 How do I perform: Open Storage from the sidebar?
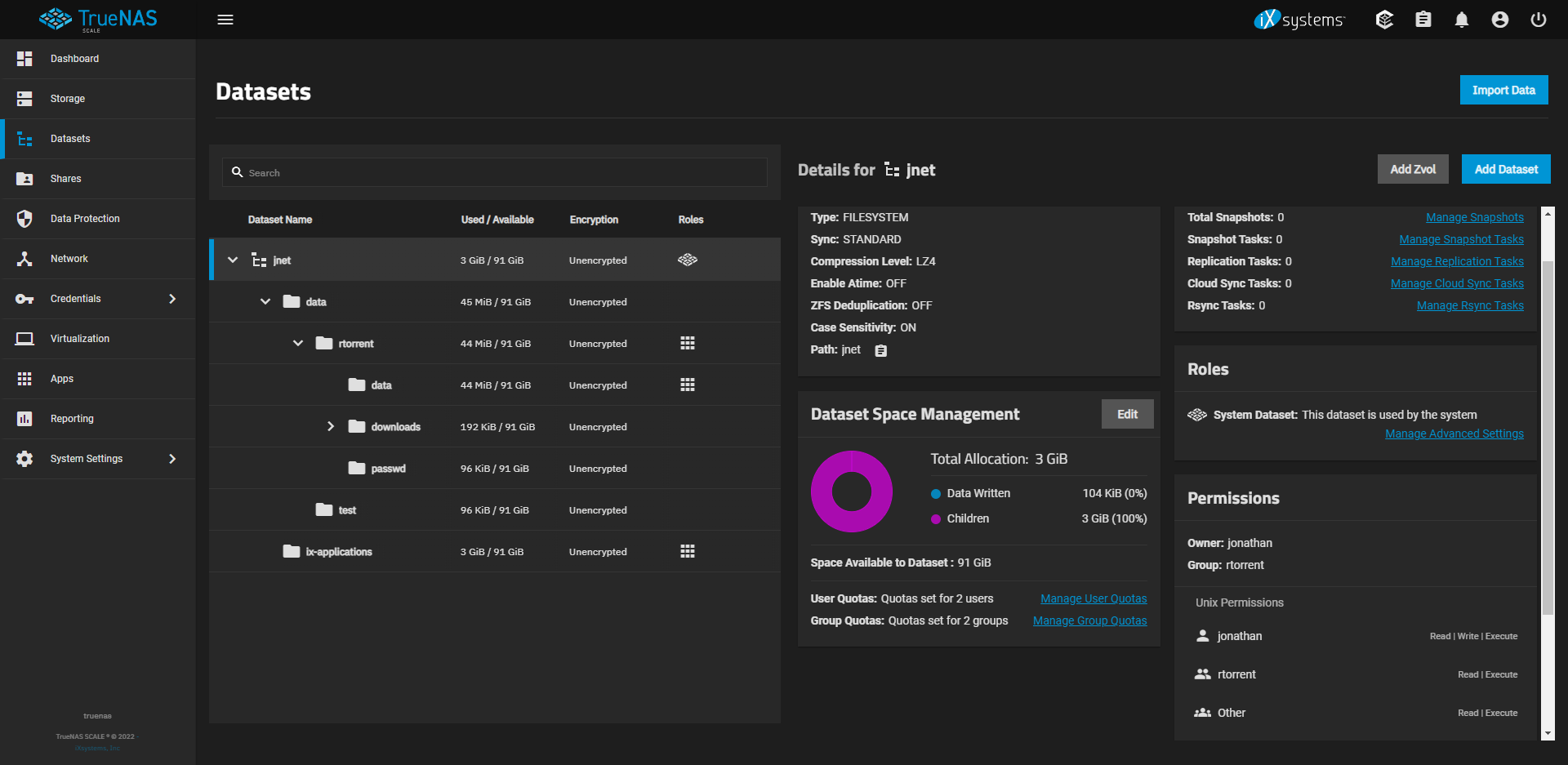(x=68, y=99)
